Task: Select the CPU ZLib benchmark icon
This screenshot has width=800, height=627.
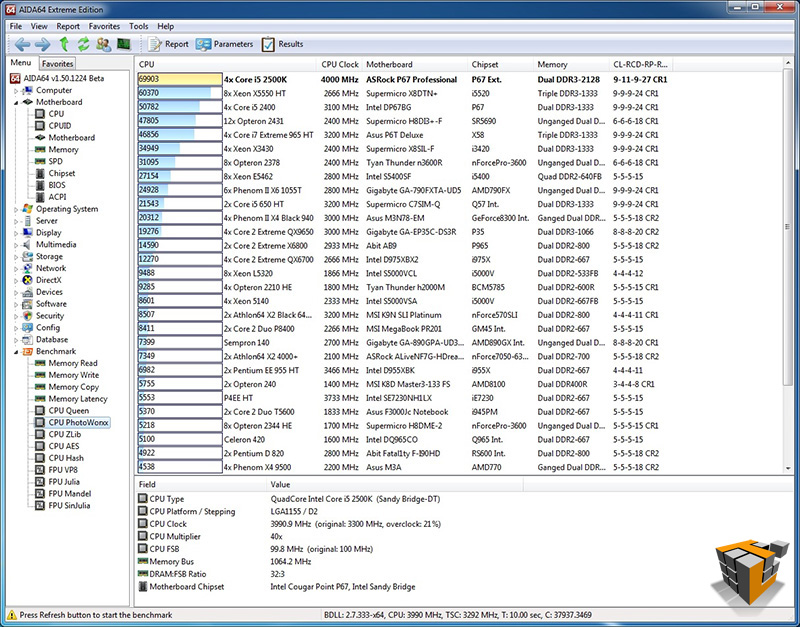Action: (x=40, y=434)
